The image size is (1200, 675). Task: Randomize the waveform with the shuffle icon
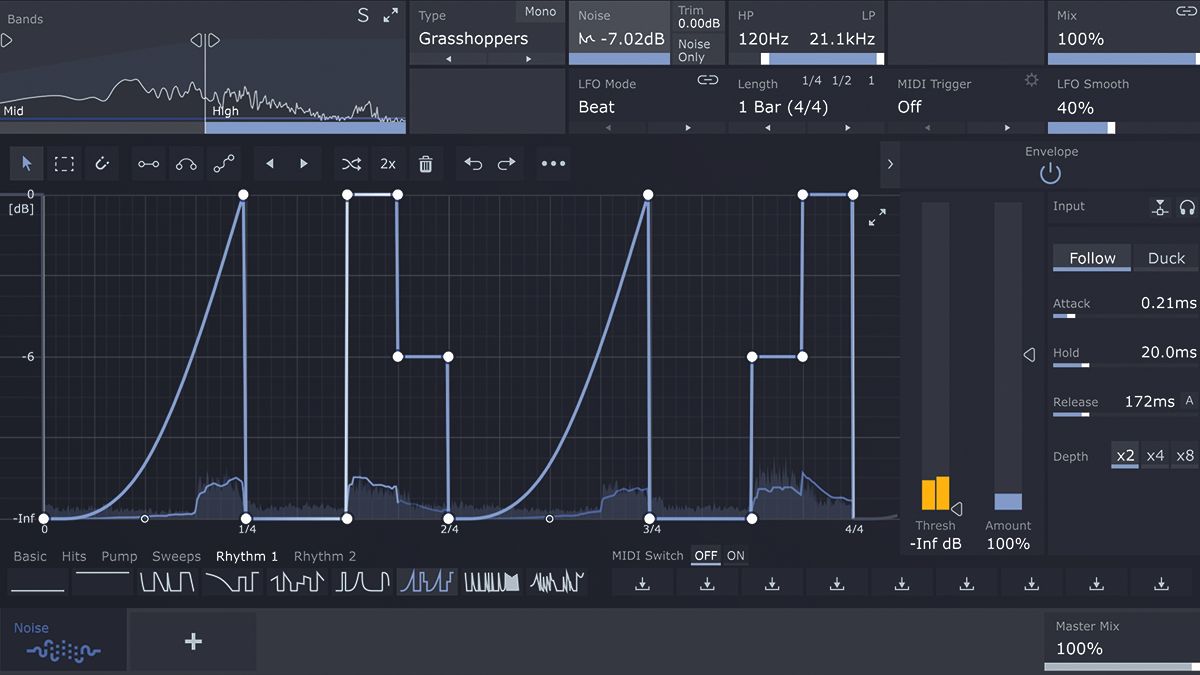pos(351,163)
